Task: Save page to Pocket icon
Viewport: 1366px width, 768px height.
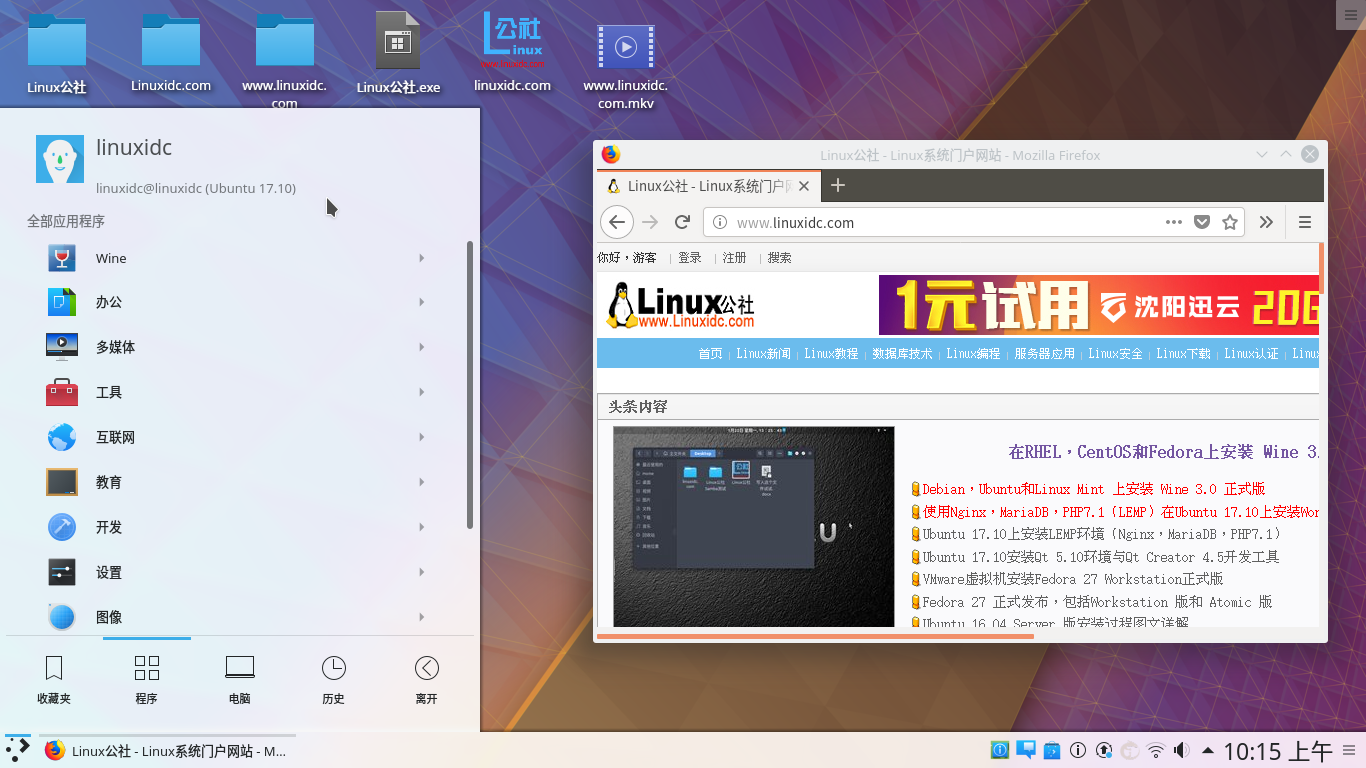Action: point(1203,222)
